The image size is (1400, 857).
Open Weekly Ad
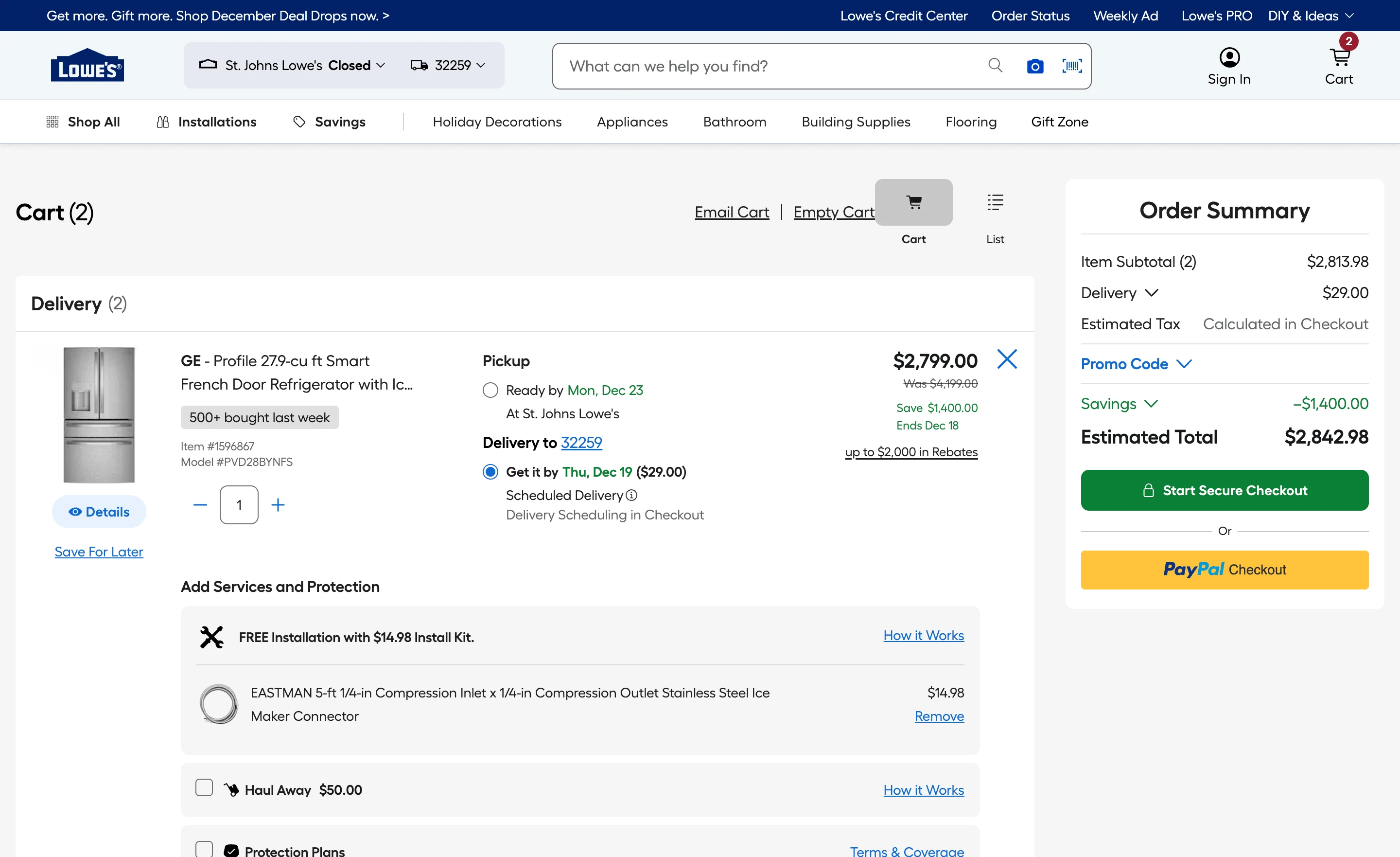[x=1125, y=16]
